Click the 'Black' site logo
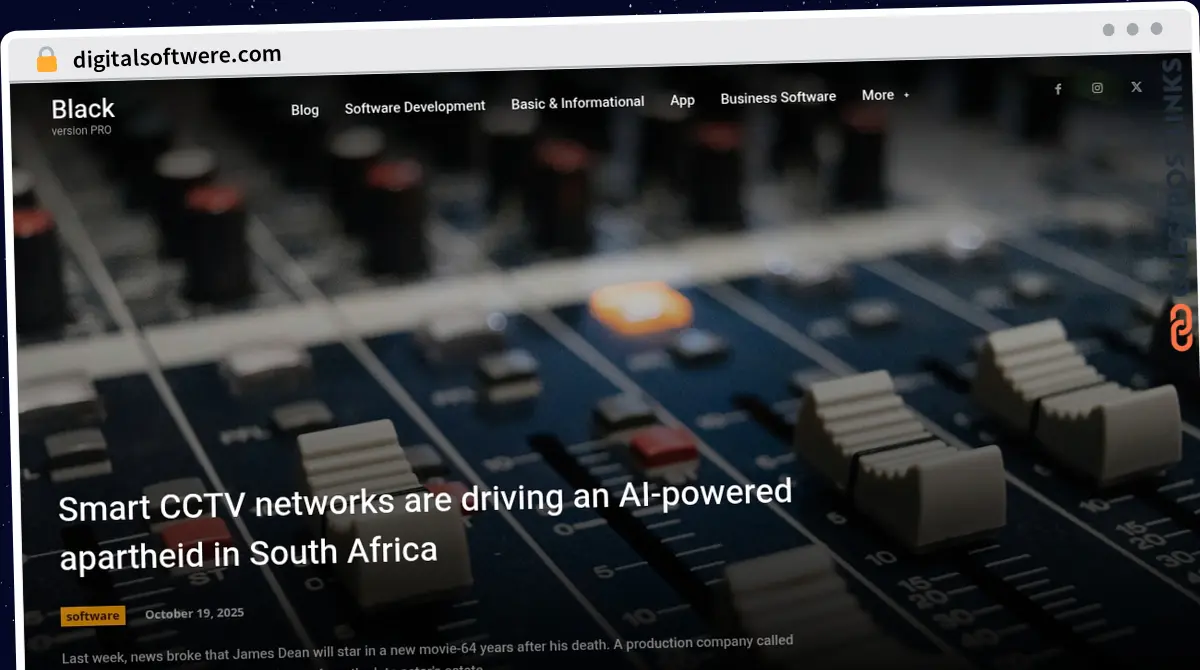Viewport: 1200px width, 670px height. coord(83,108)
